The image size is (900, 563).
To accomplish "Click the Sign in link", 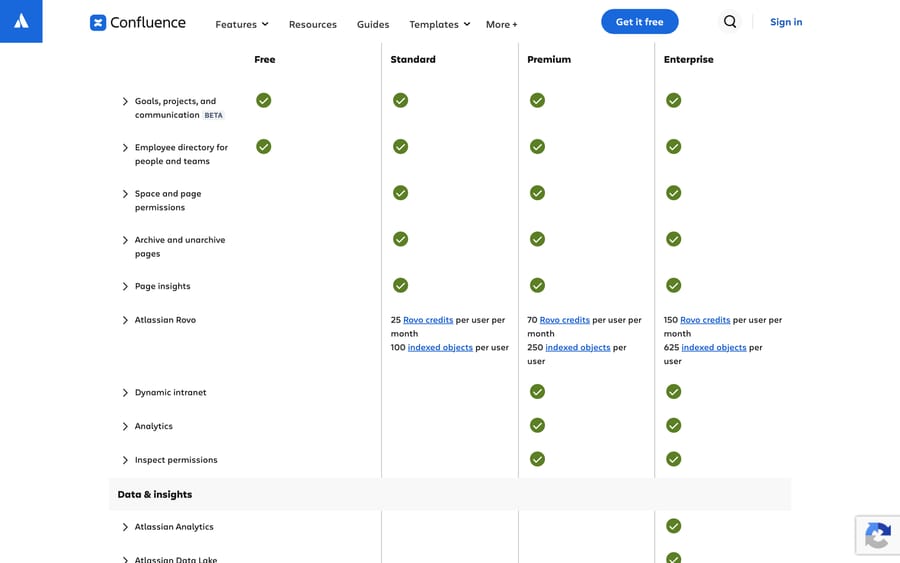I will 786,22.
